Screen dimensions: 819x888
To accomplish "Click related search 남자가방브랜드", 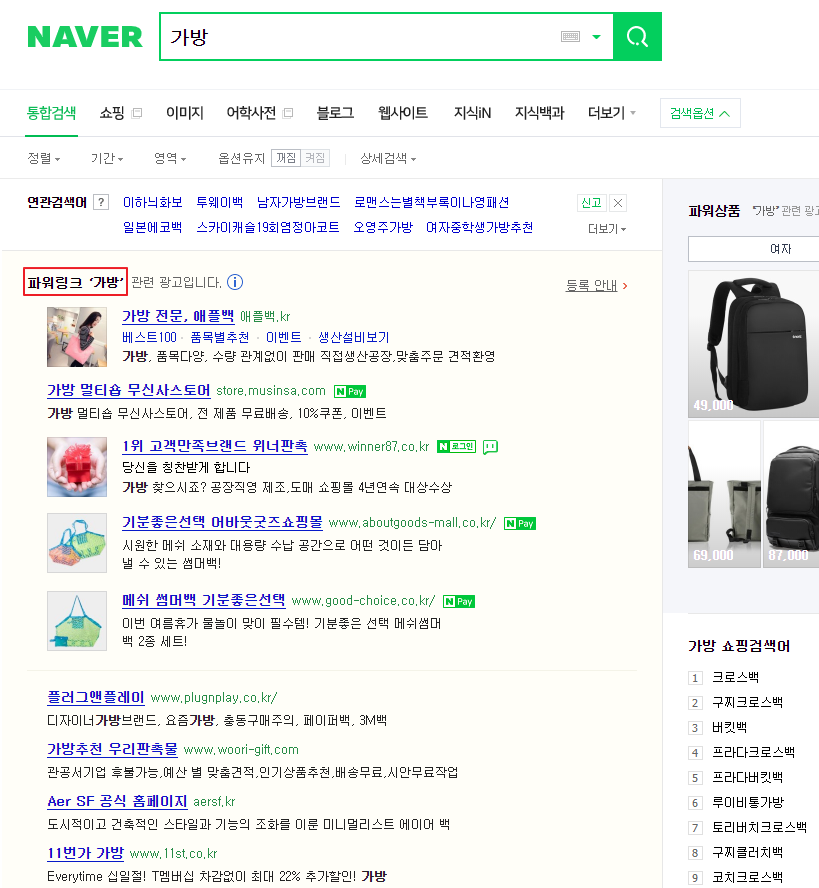I will (x=298, y=203).
